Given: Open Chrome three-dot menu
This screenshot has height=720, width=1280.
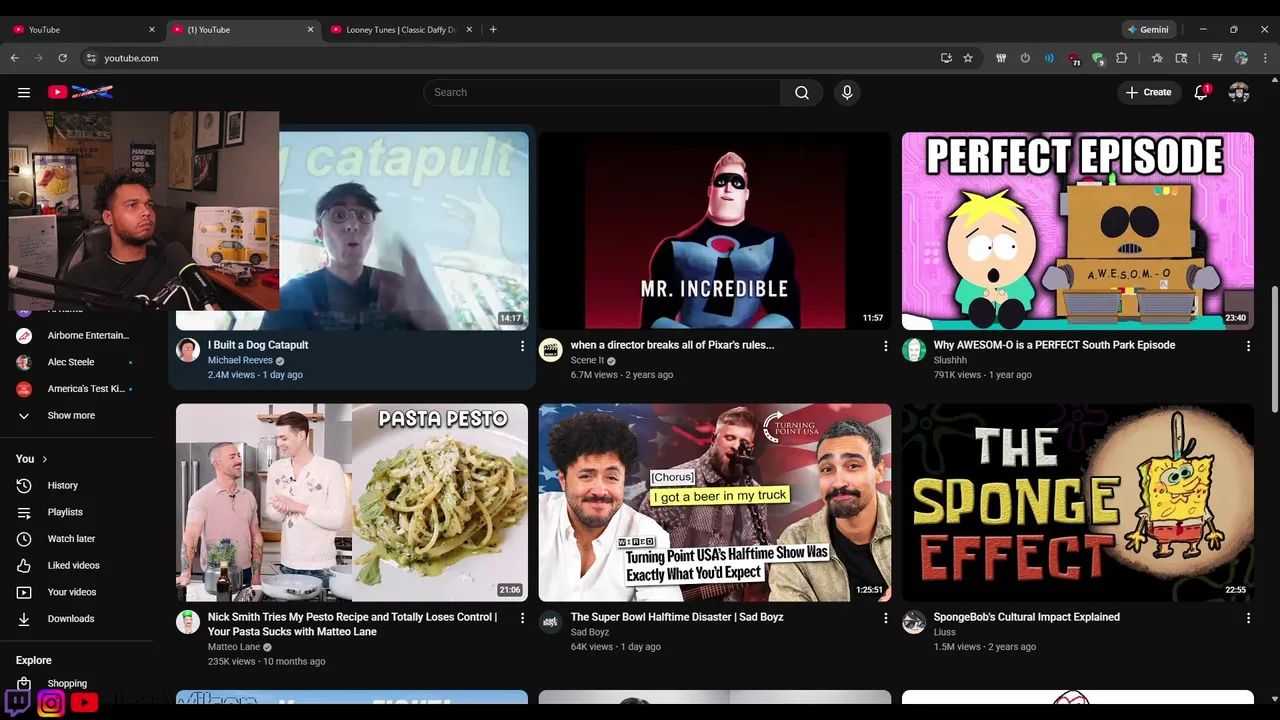Looking at the screenshot, I should 1266,58.
